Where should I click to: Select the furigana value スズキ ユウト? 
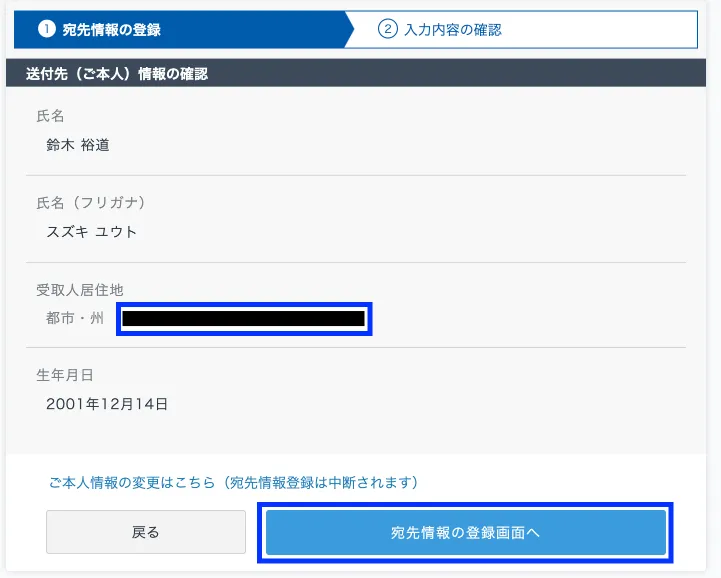click(x=92, y=232)
